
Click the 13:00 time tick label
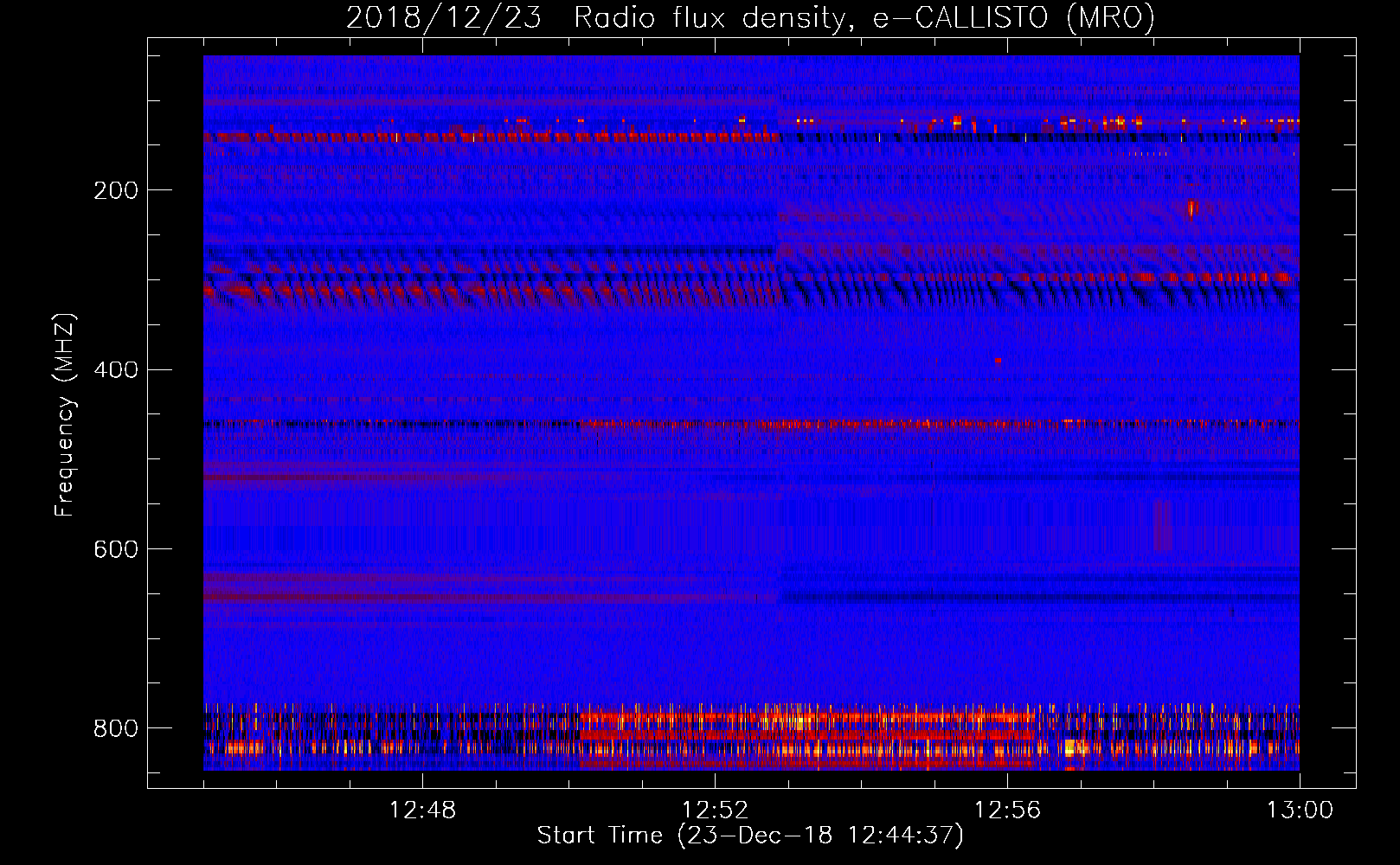coord(1300,811)
